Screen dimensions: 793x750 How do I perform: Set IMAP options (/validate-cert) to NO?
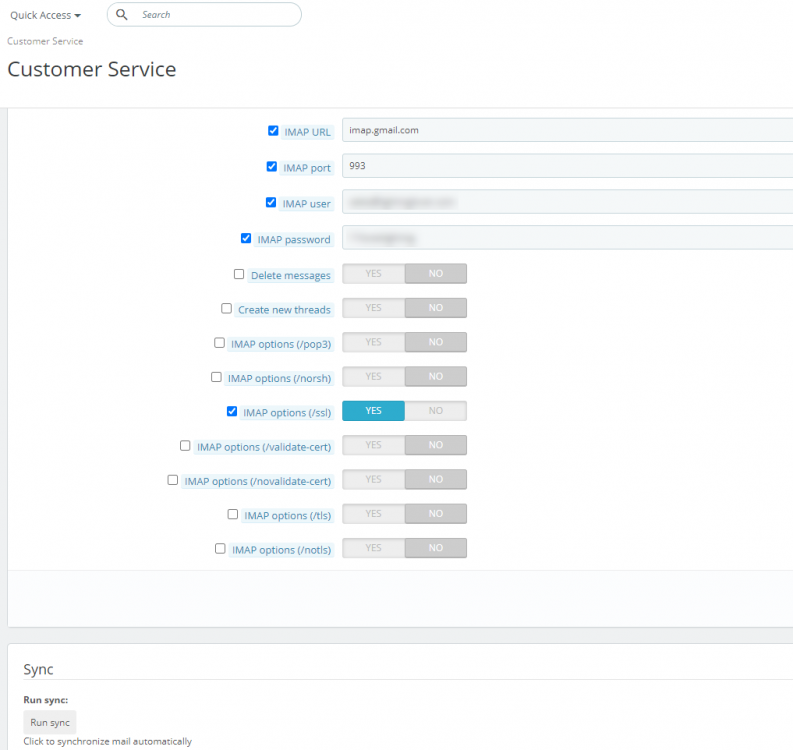point(436,445)
